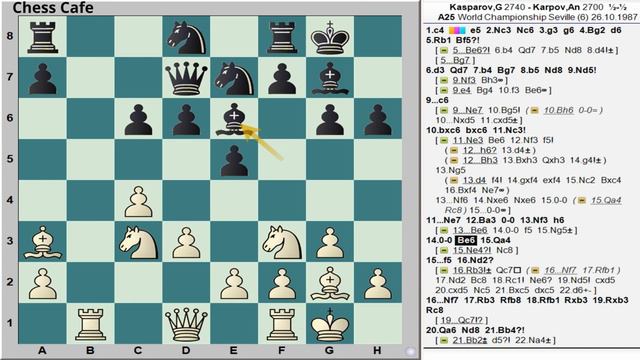Jump to move 17.Rb3 in main line
This screenshot has width=640, height=360.
pos(481,300)
